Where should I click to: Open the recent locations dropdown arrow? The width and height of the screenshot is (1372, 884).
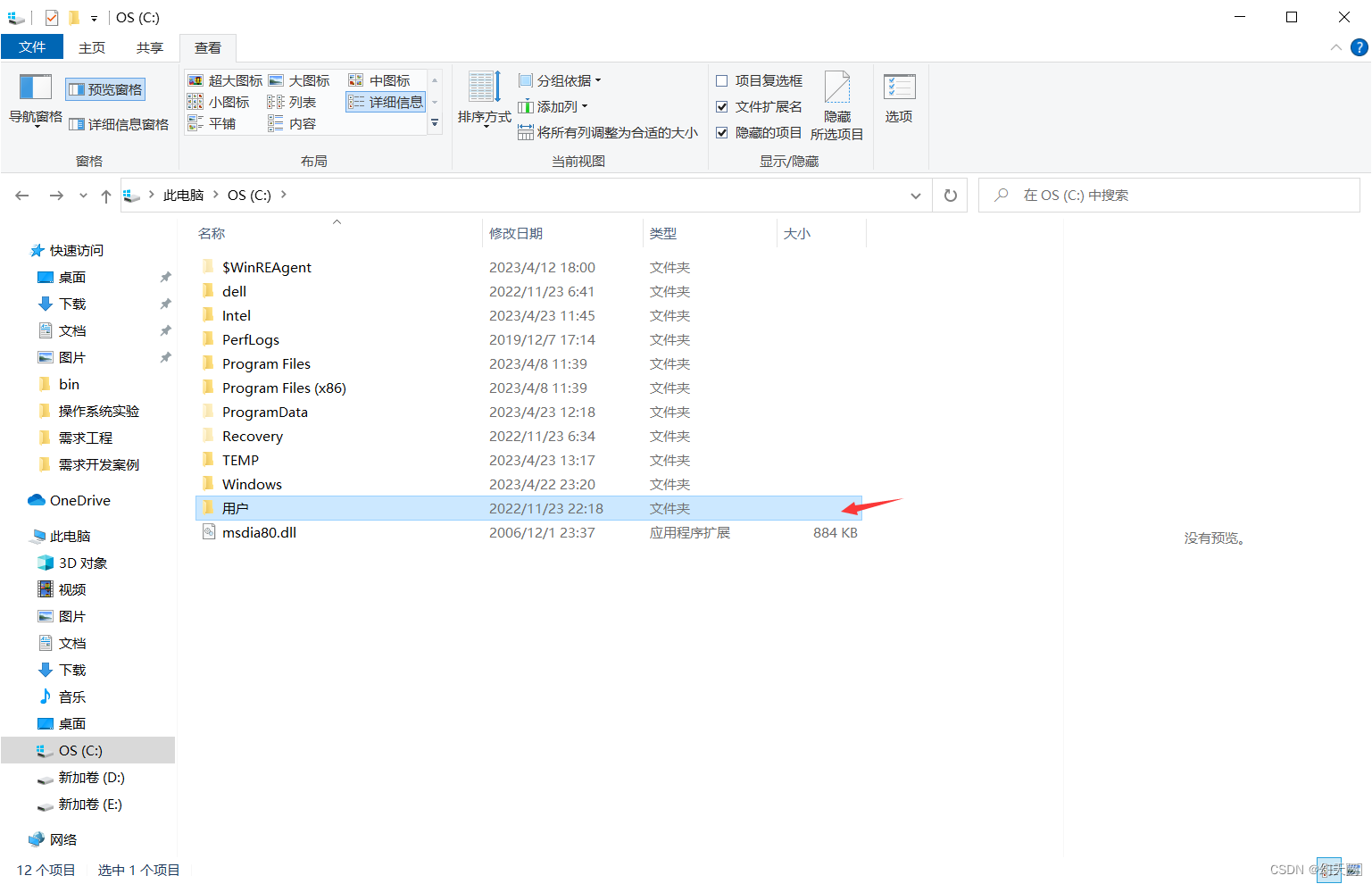click(x=83, y=195)
